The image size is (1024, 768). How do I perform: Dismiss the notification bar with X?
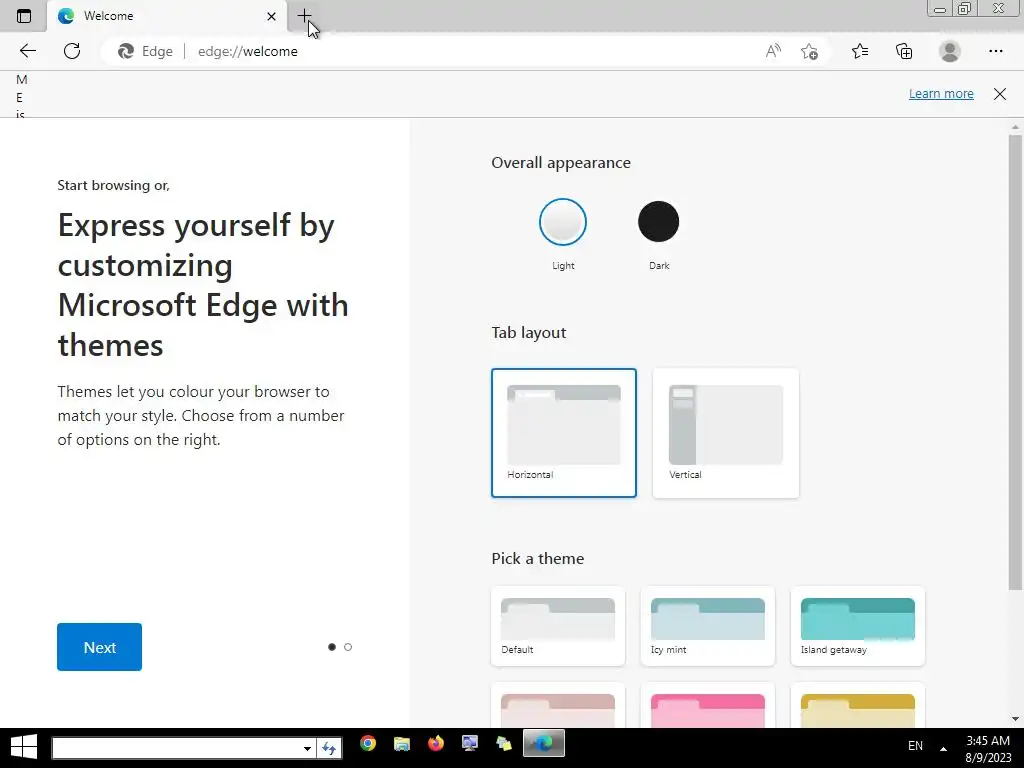coord(1000,93)
